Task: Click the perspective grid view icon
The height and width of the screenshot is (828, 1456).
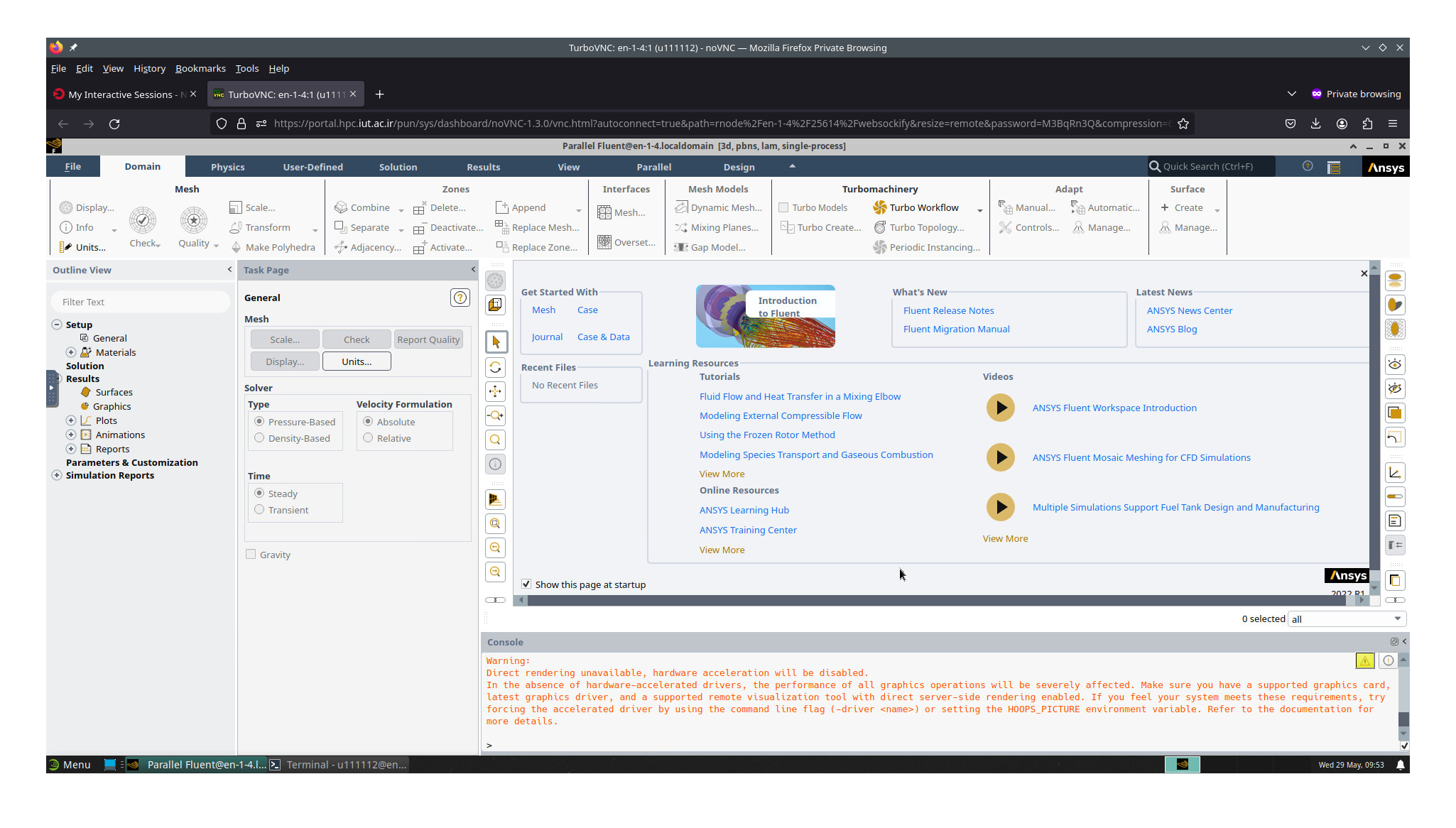Action: 495,499
